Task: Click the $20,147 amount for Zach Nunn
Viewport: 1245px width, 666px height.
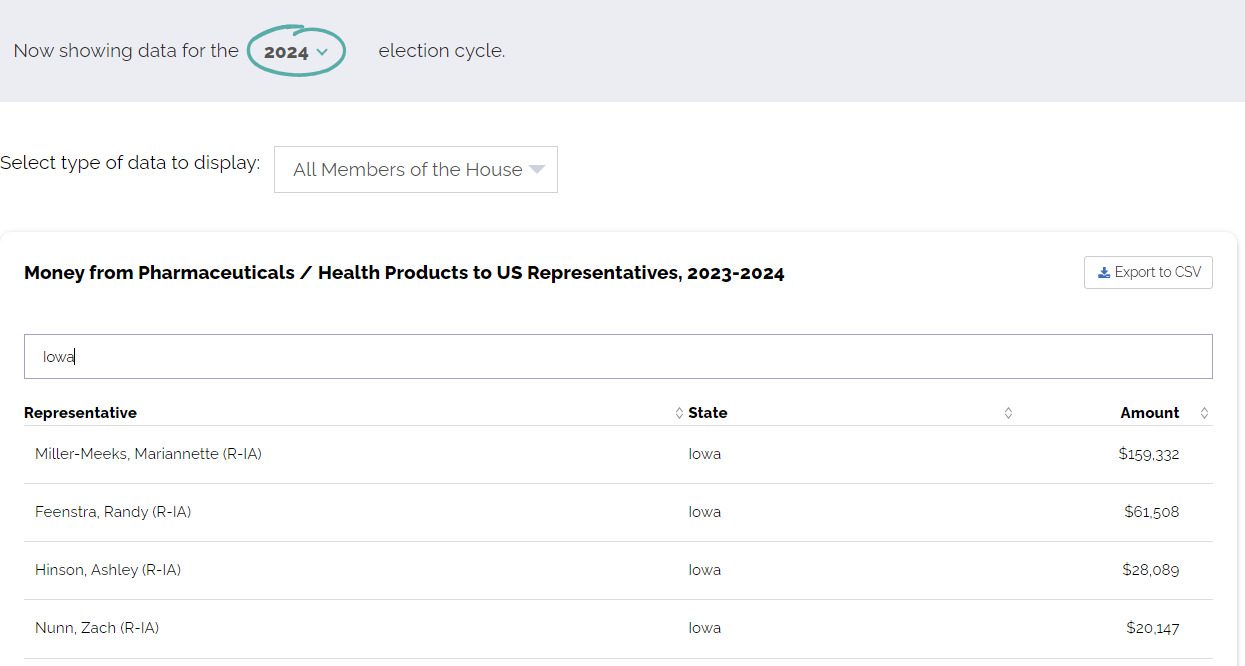Action: pos(1155,627)
